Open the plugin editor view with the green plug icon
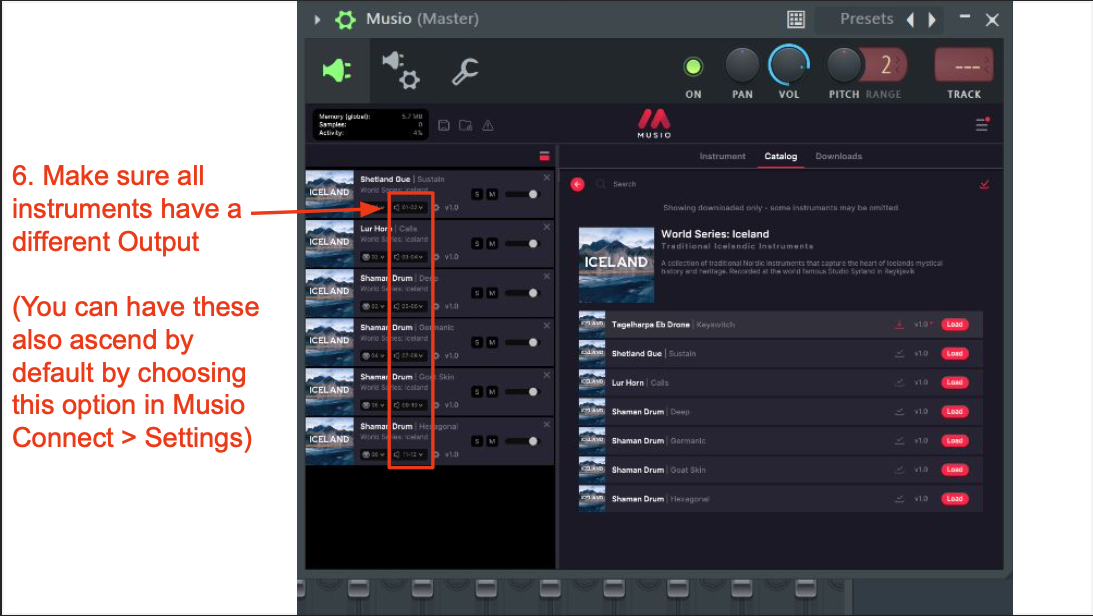Screen dimensions: 1093x616 click(337, 70)
